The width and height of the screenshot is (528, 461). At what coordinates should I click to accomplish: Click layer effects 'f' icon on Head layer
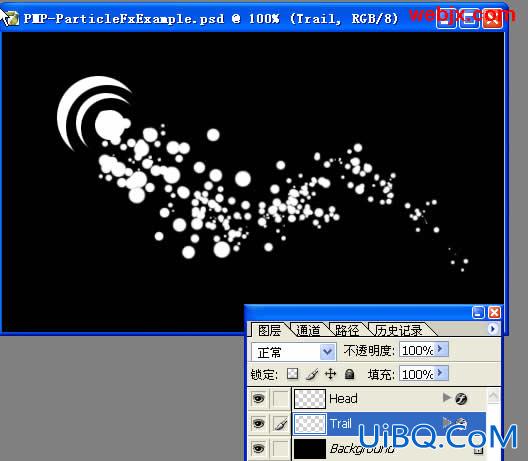(461, 399)
